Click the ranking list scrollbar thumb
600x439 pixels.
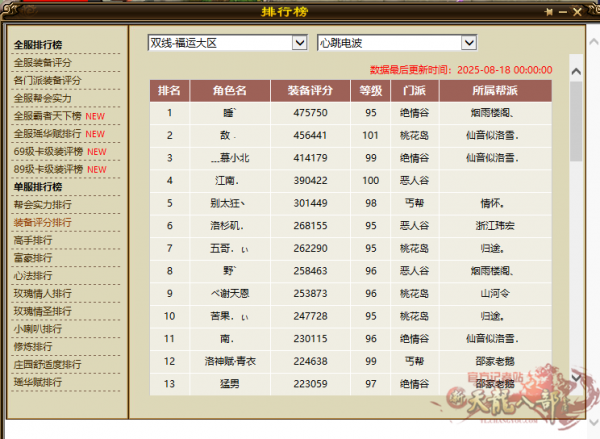[576, 121]
